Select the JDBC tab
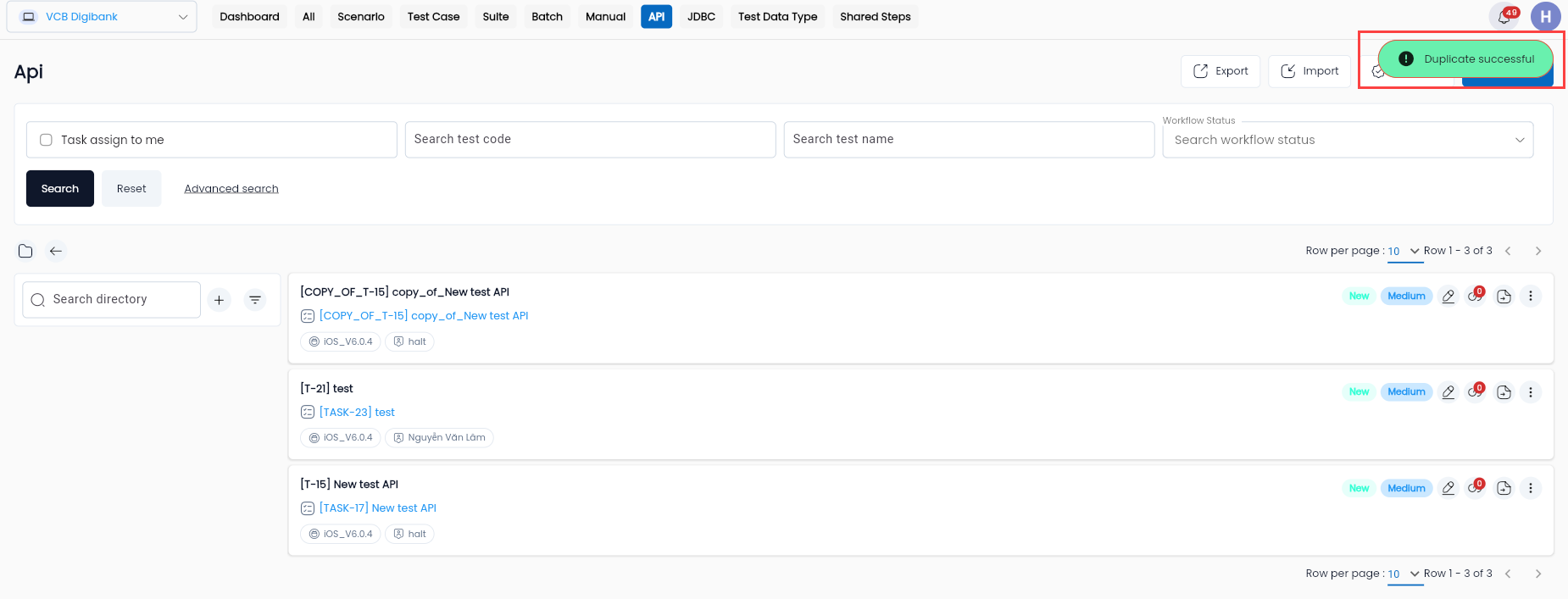 (x=701, y=17)
